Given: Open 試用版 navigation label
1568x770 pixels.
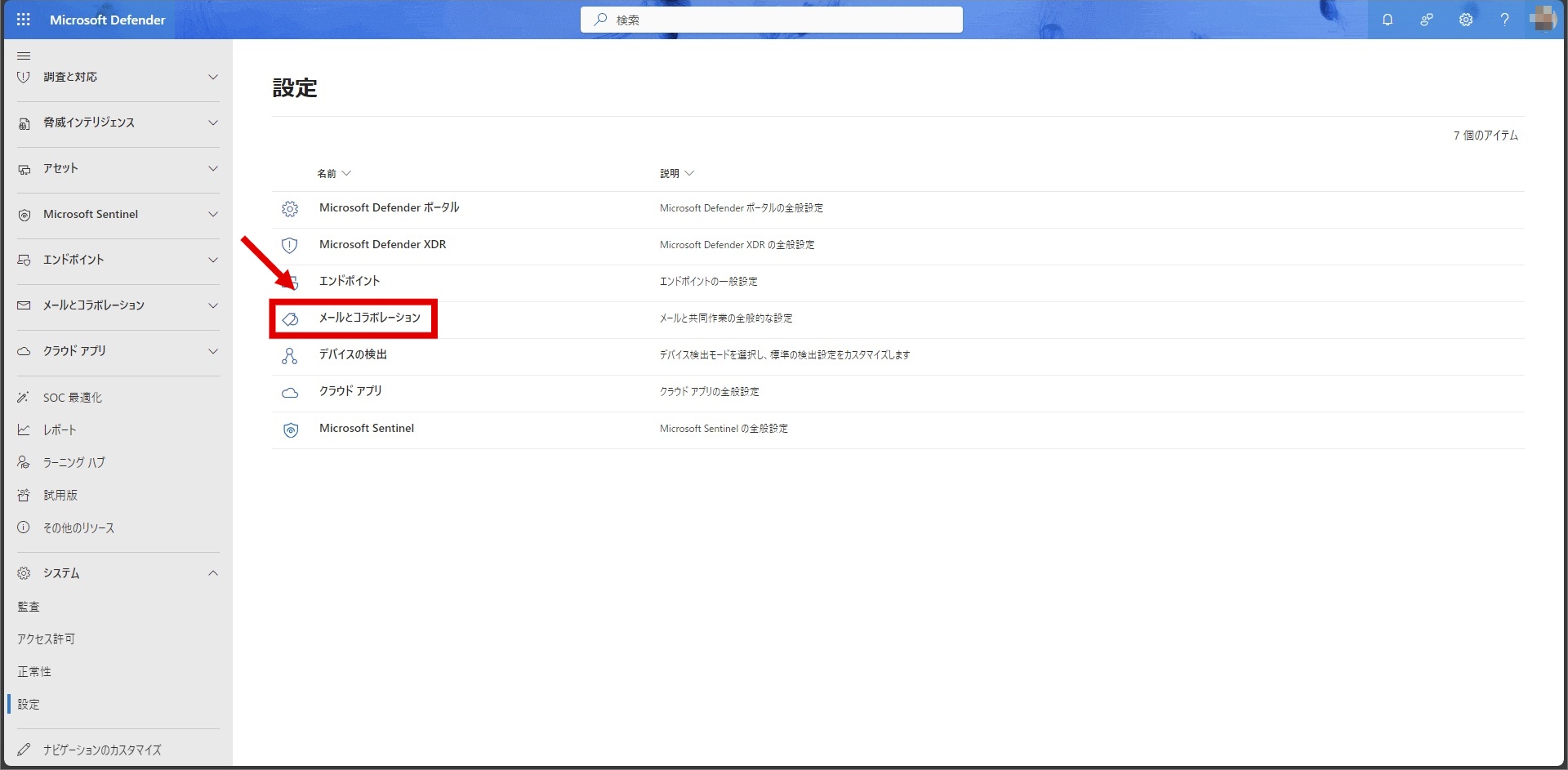Looking at the screenshot, I should point(60,496).
